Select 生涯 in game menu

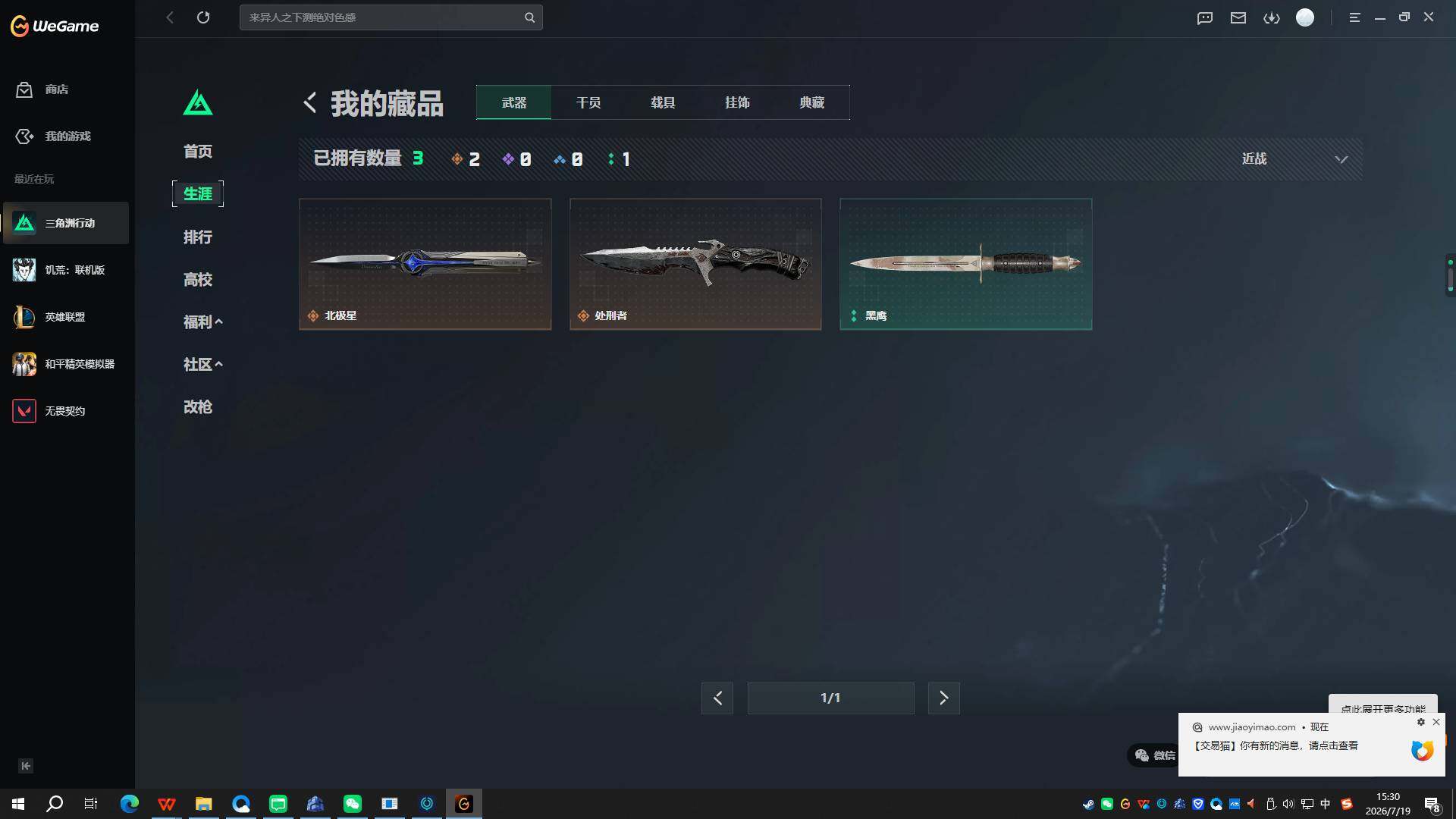[198, 194]
